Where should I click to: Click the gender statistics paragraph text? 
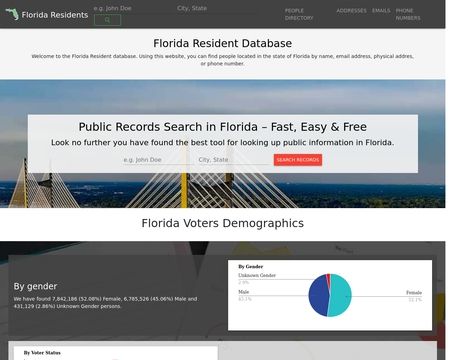(105, 302)
